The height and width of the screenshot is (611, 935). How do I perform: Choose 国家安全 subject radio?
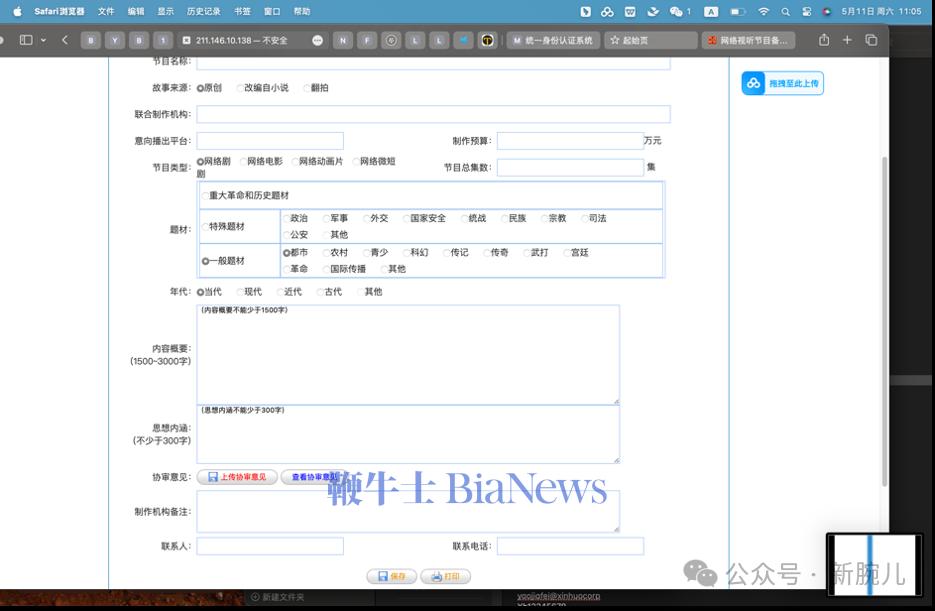407,219
